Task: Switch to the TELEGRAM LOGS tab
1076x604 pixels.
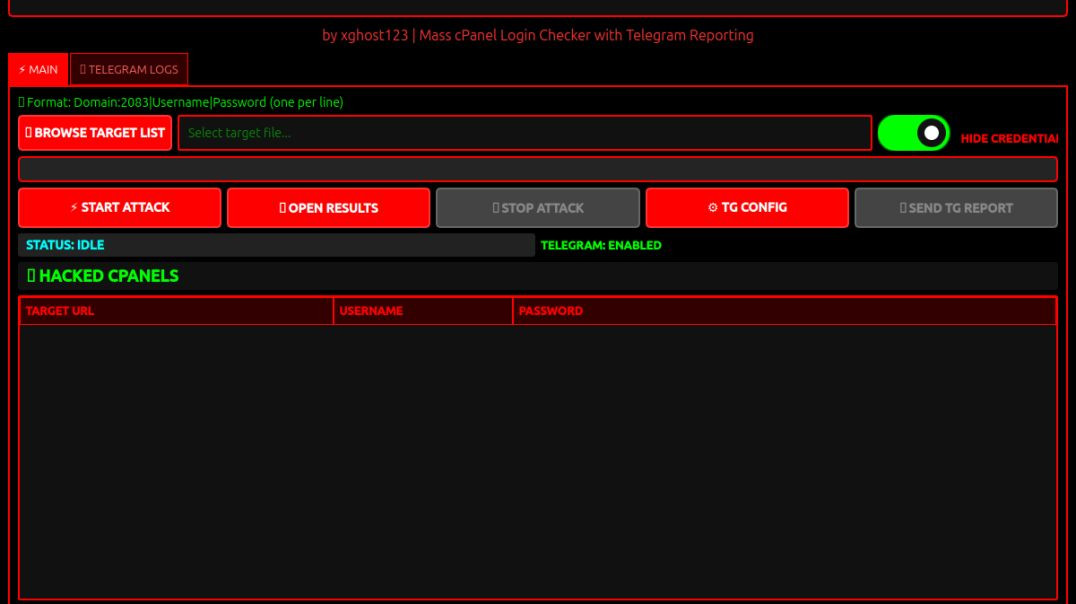Action: pyautogui.click(x=130, y=70)
